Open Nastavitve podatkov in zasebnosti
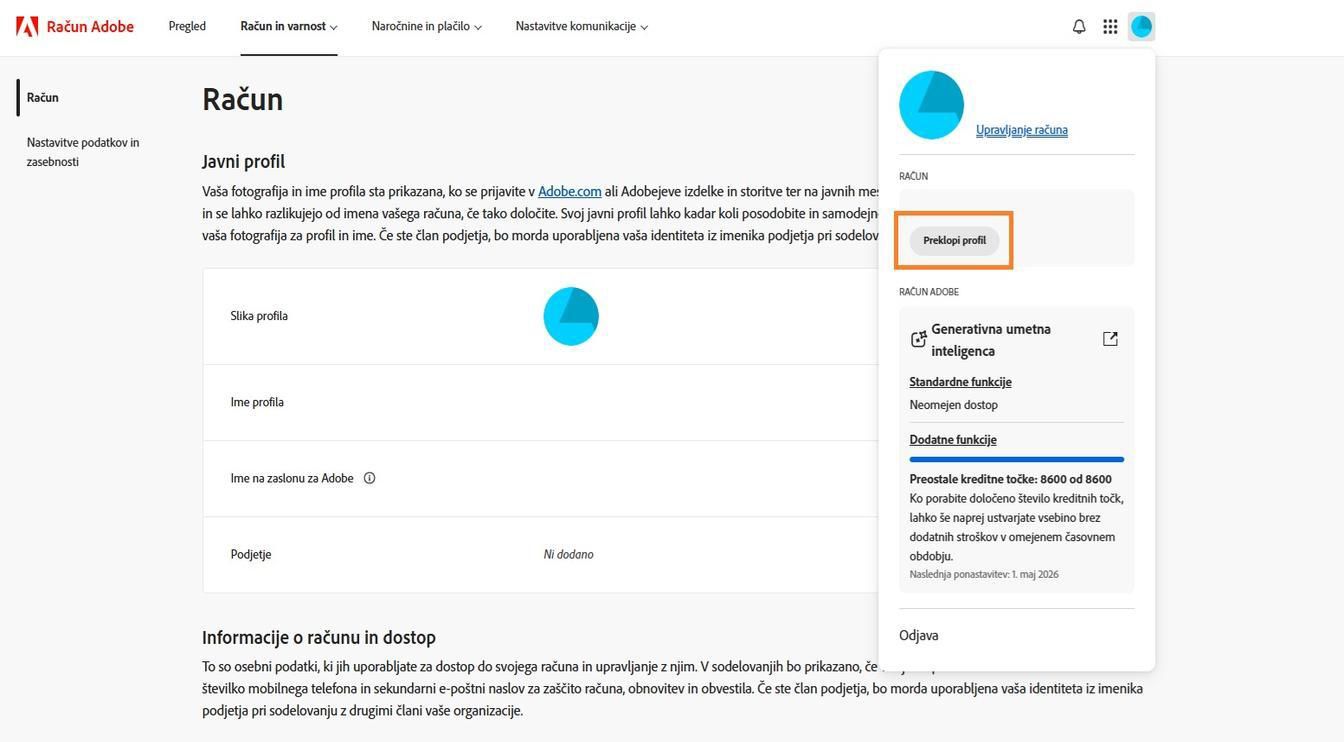 (83, 152)
